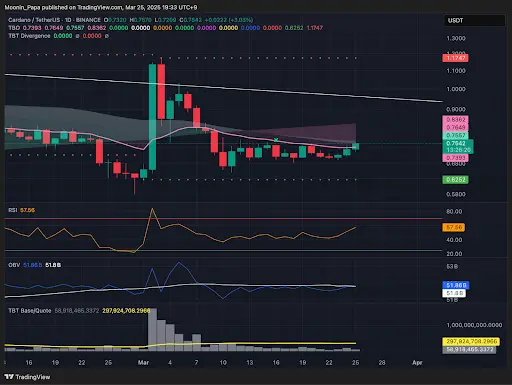Select the TBO indicator legend label
Screen dimensions: 512x385
pyautogui.click(x=14, y=28)
